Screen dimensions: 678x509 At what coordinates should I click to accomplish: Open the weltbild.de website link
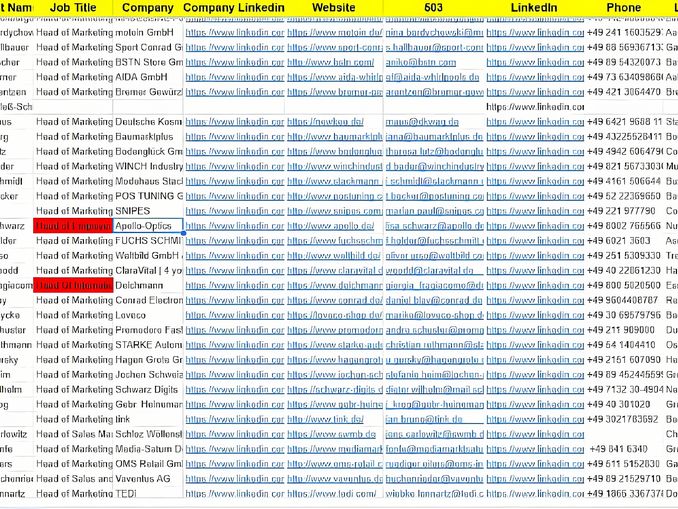coord(334,256)
